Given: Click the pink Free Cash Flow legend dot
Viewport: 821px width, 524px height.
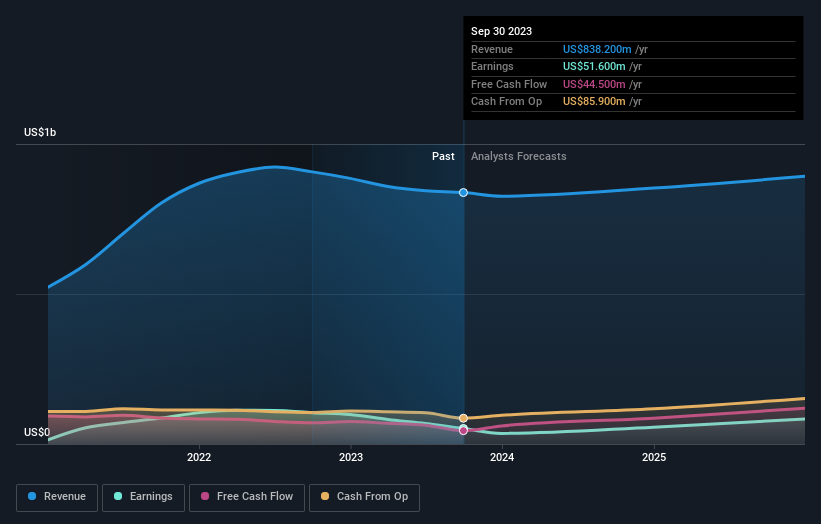Looking at the screenshot, I should point(205,496).
